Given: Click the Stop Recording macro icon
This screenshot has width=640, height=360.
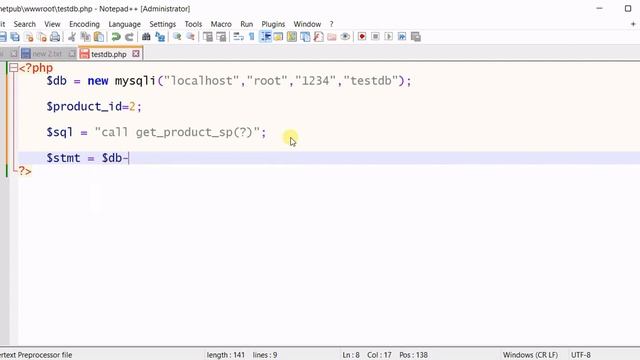Looking at the screenshot, I should tap(376, 37).
